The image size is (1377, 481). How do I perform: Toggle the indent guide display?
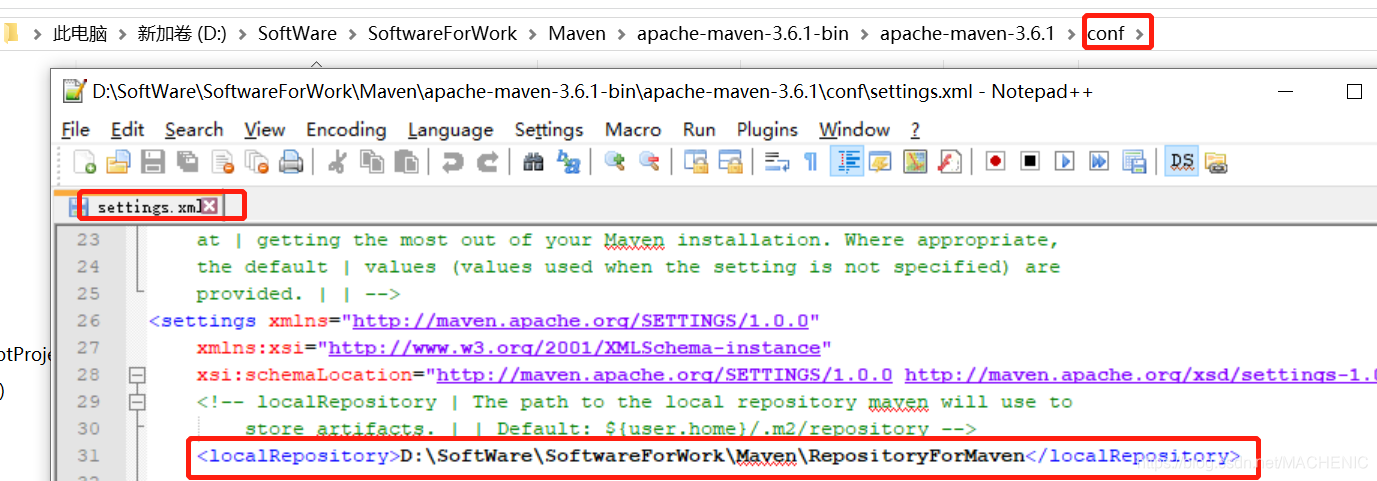847,162
